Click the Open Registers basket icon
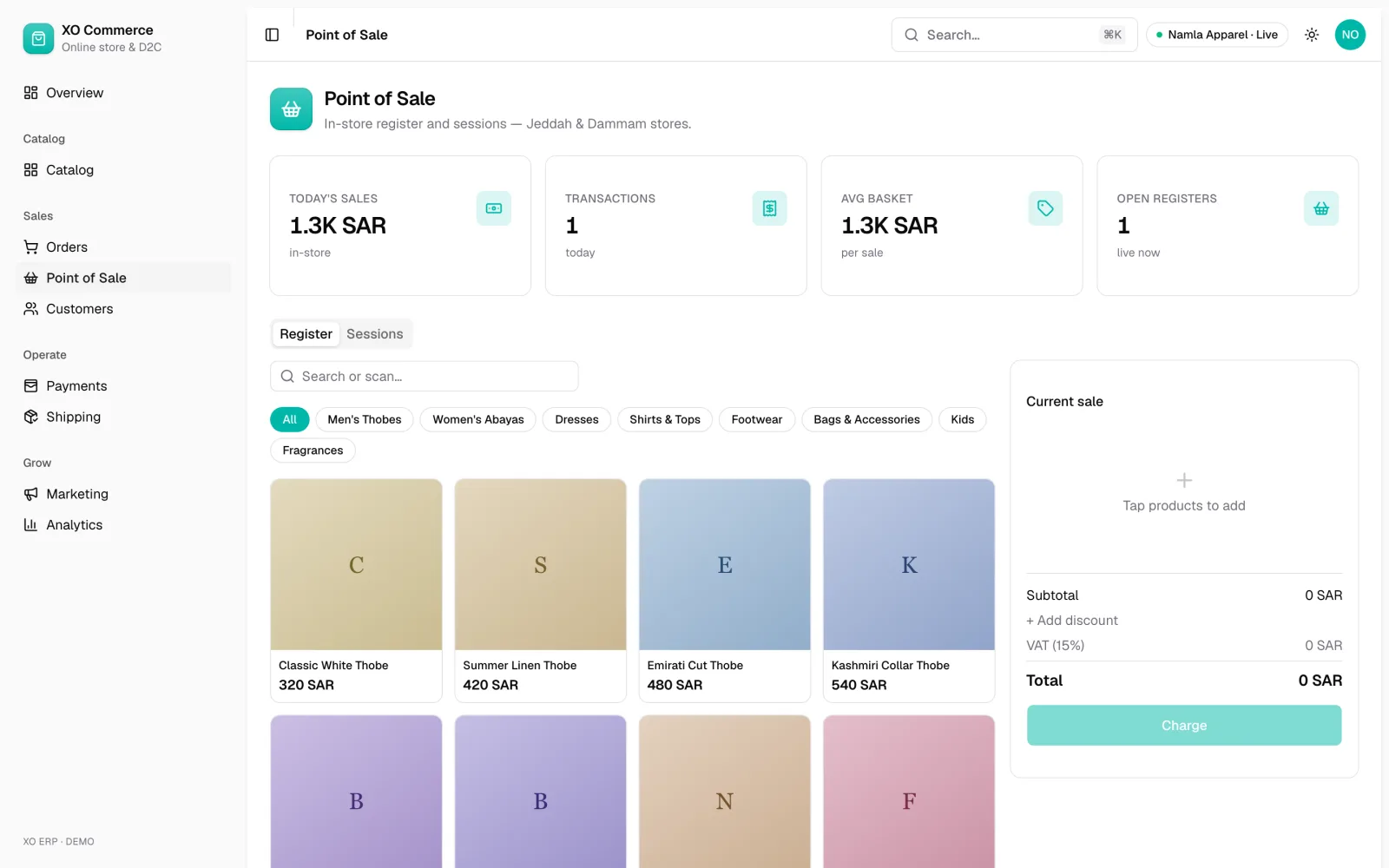The height and width of the screenshot is (868, 1389). [1321, 208]
